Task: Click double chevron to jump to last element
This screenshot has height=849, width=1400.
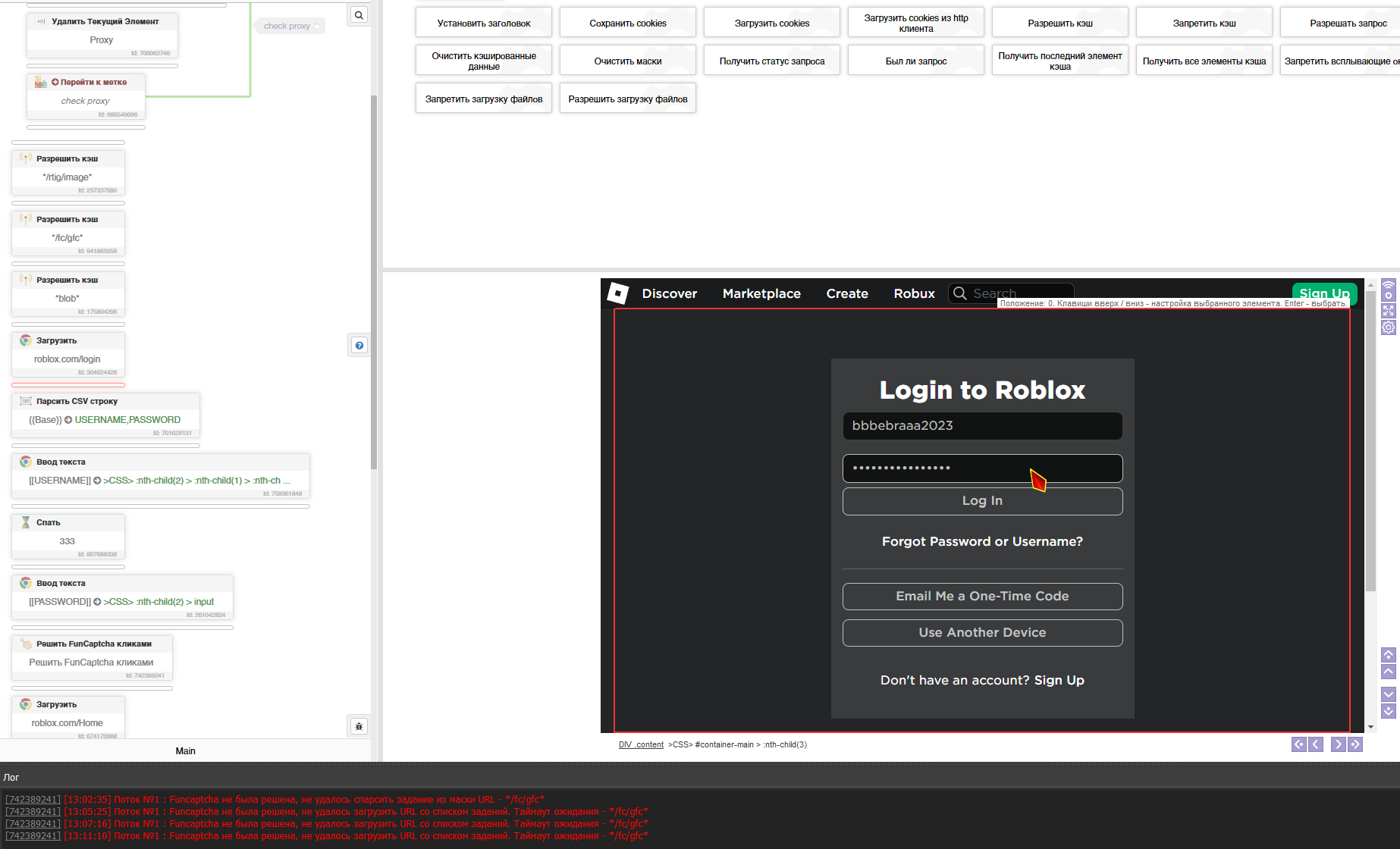Action: pyautogui.click(x=1356, y=744)
